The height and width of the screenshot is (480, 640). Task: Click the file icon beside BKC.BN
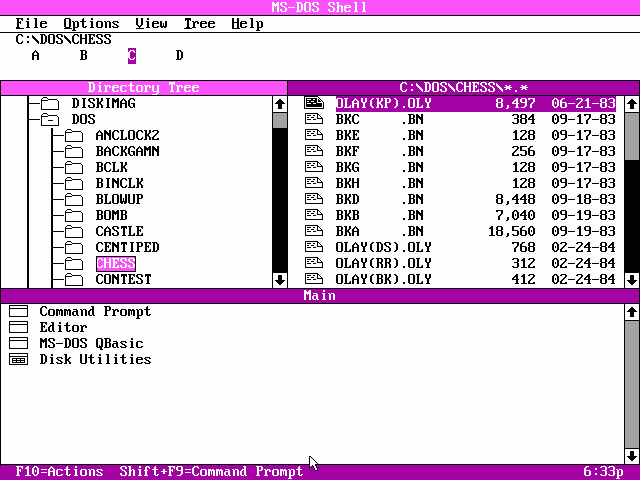313,120
